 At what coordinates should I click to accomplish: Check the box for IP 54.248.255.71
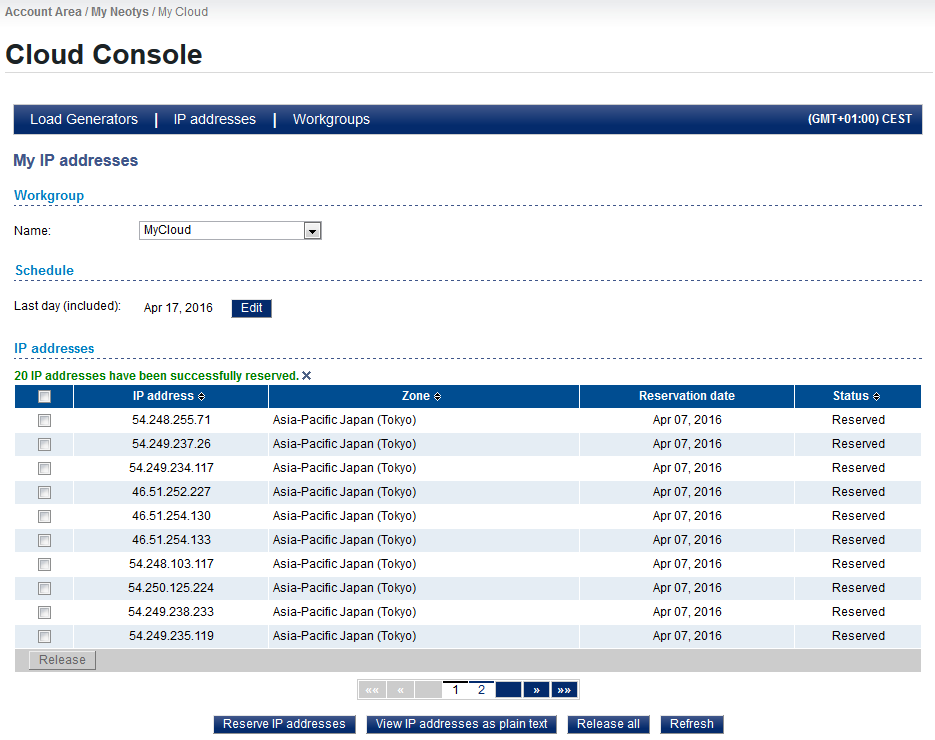click(44, 421)
